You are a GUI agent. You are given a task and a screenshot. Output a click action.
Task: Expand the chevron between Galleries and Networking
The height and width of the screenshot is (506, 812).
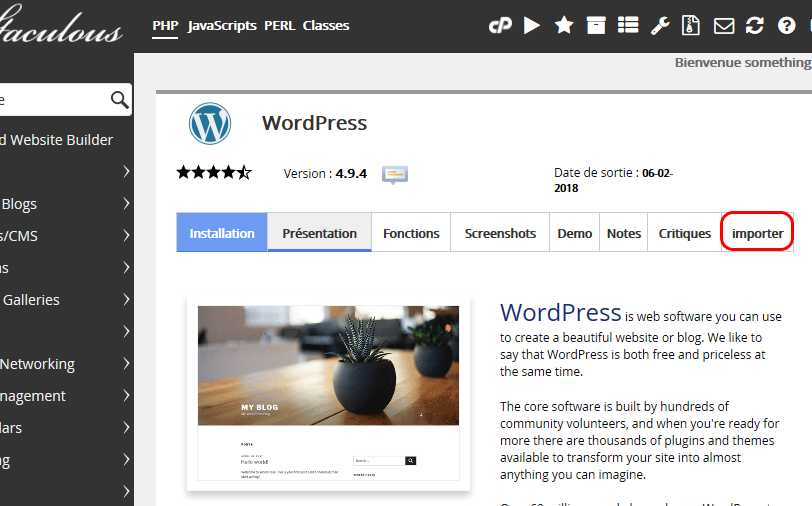click(x=126, y=331)
